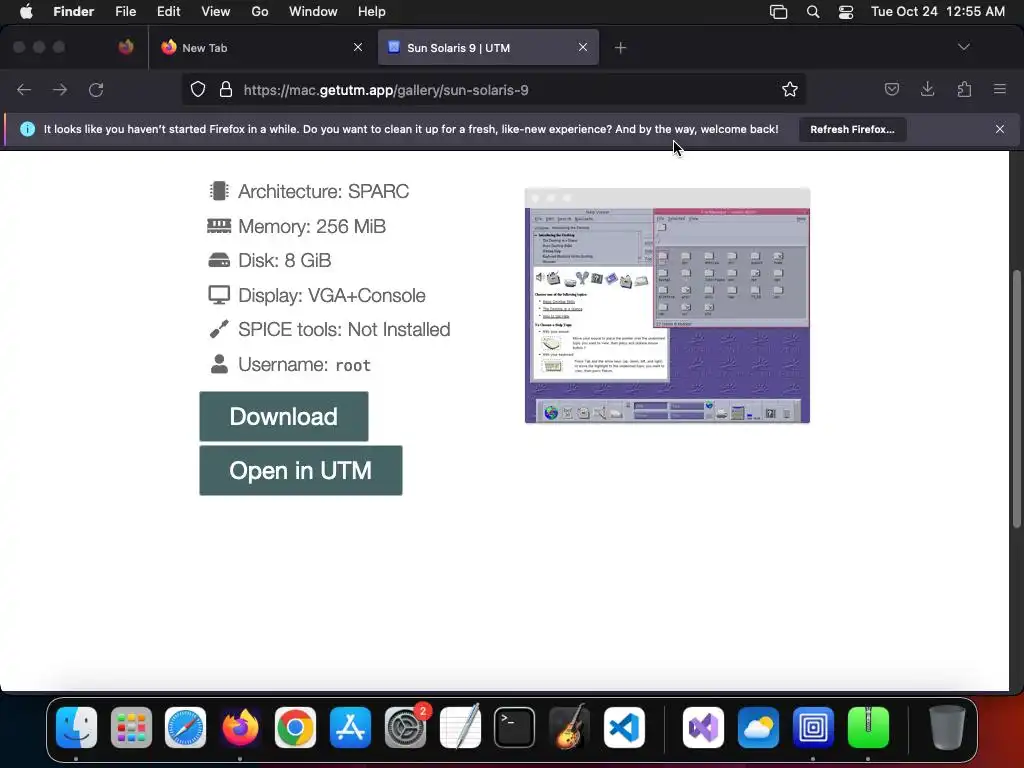
Task: Expand the list all tabs chevron
Action: (x=963, y=47)
